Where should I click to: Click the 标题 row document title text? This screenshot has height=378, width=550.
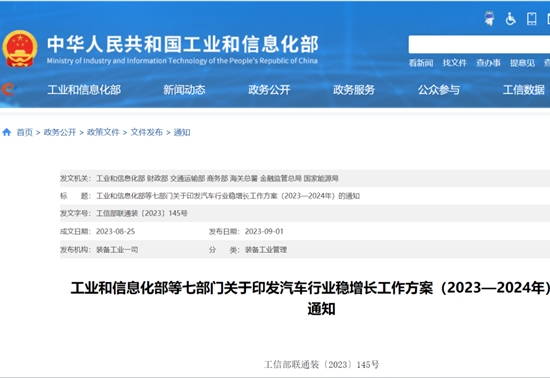(x=228, y=196)
